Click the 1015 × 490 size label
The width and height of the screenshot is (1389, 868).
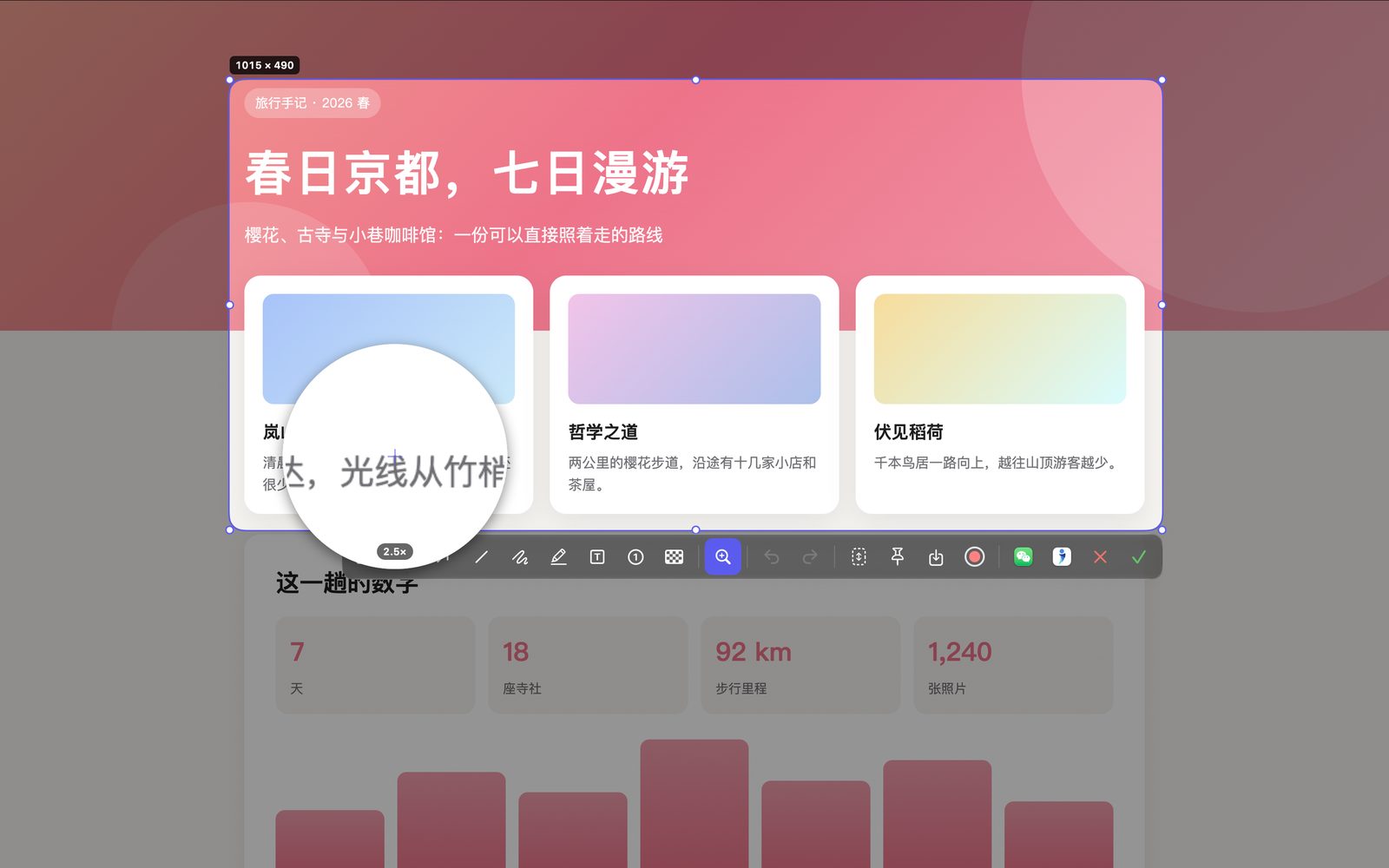pyautogui.click(x=265, y=65)
